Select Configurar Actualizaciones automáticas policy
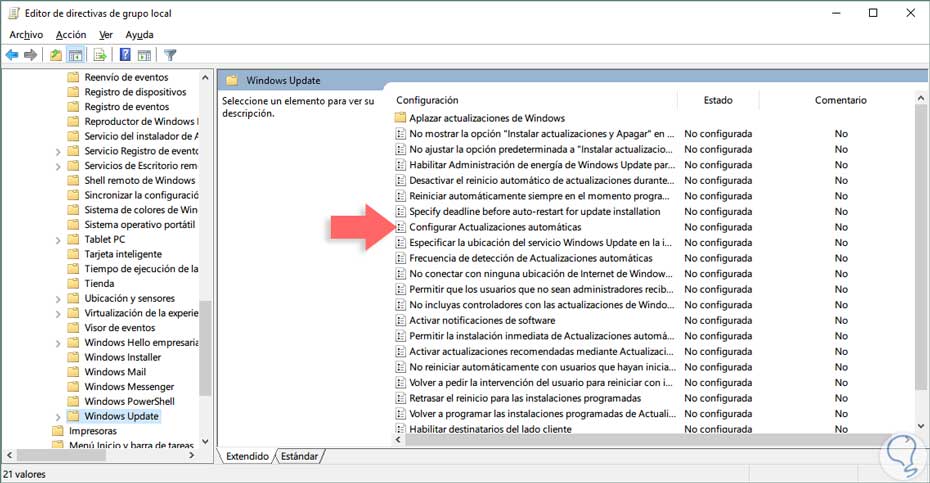Viewport: 930px width, 483px height. coord(495,227)
